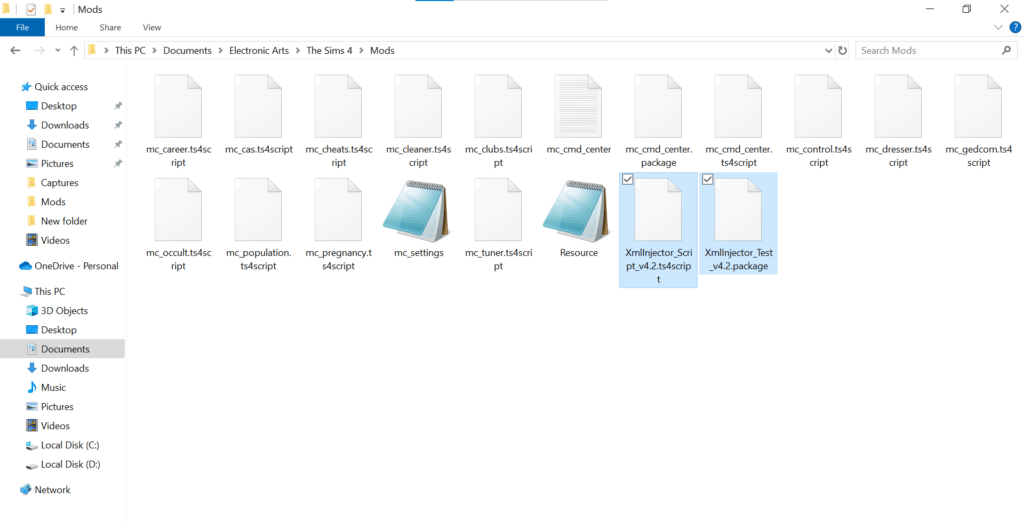Select the mc_cmd_center text document icon
The image size is (1024, 522).
578,108
